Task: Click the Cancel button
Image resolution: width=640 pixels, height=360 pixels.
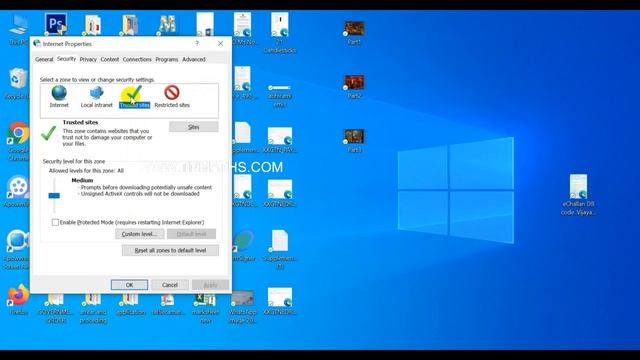Action: 170,285
